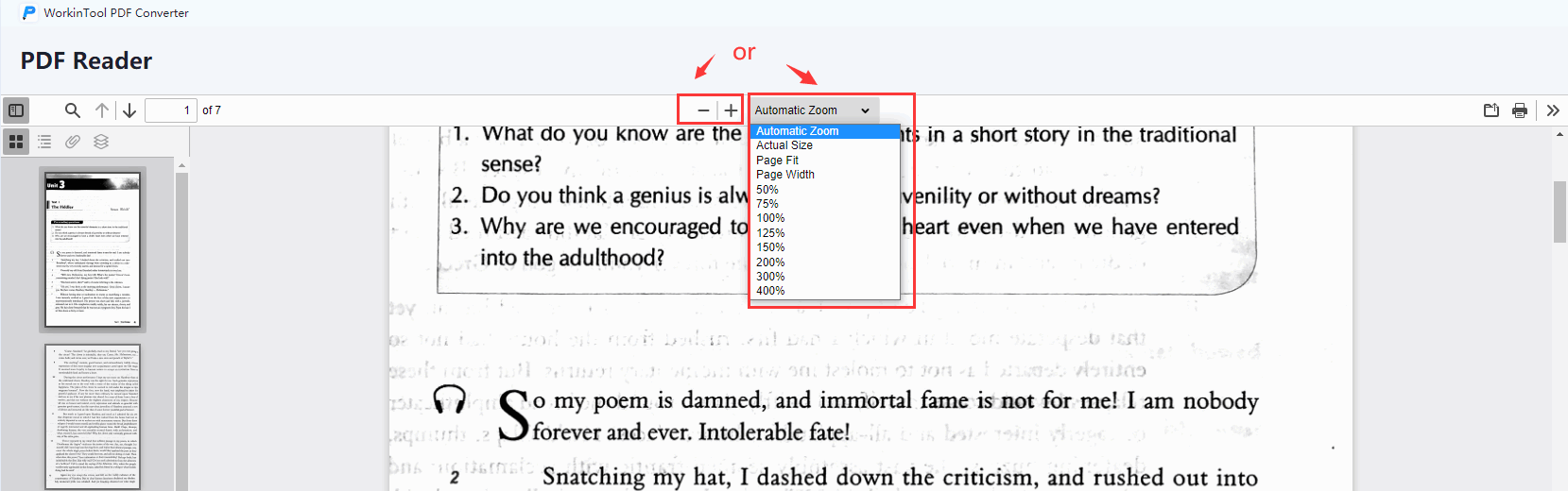Open the search magnifier tool
This screenshot has width=1568, height=491.
tap(72, 110)
